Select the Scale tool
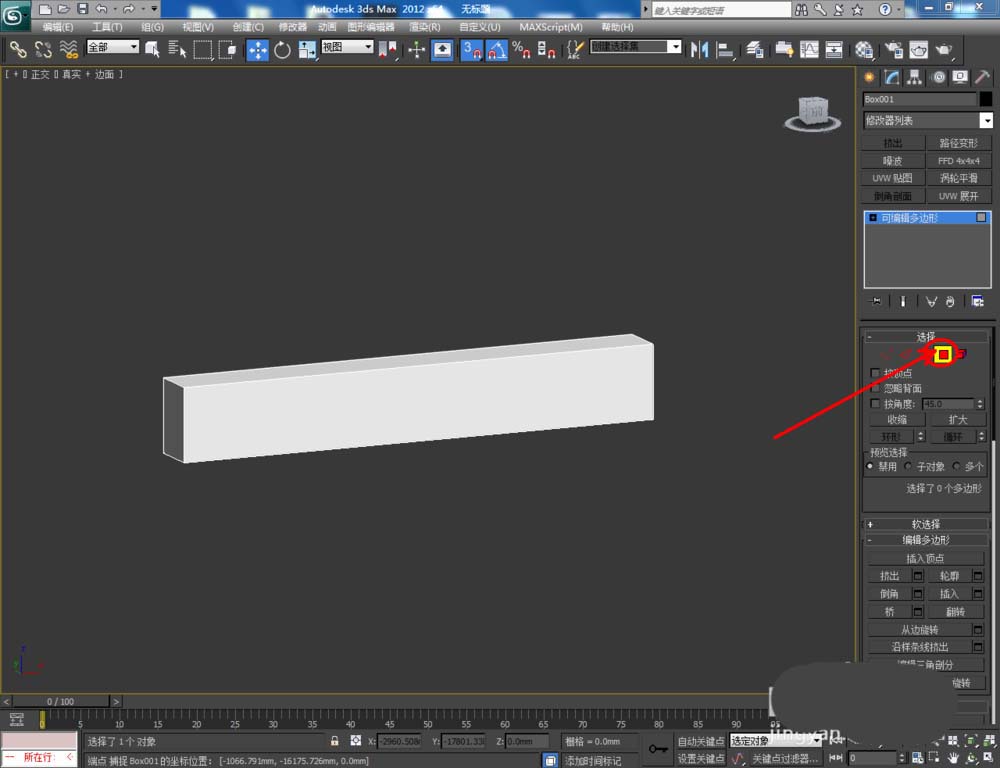 pos(307,49)
